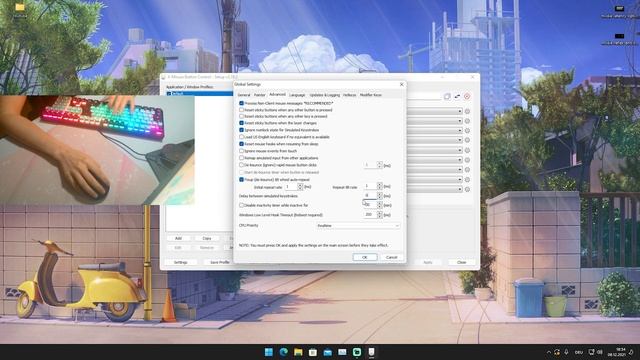Viewport: 640px width, 360px height.
Task: Open the Modifier Keys tab
Action: click(x=371, y=95)
